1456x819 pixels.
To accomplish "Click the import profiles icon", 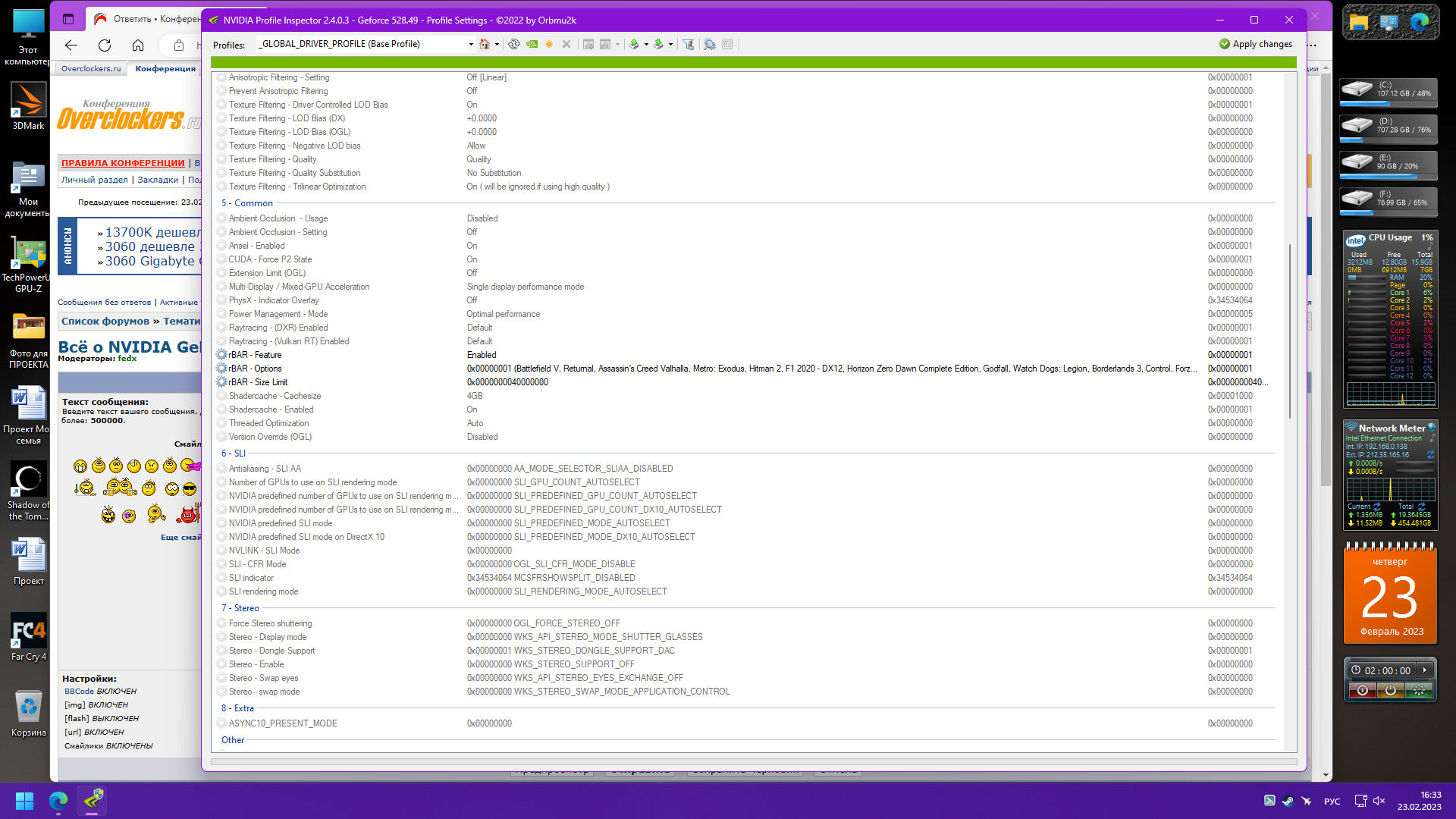I will coord(658,44).
